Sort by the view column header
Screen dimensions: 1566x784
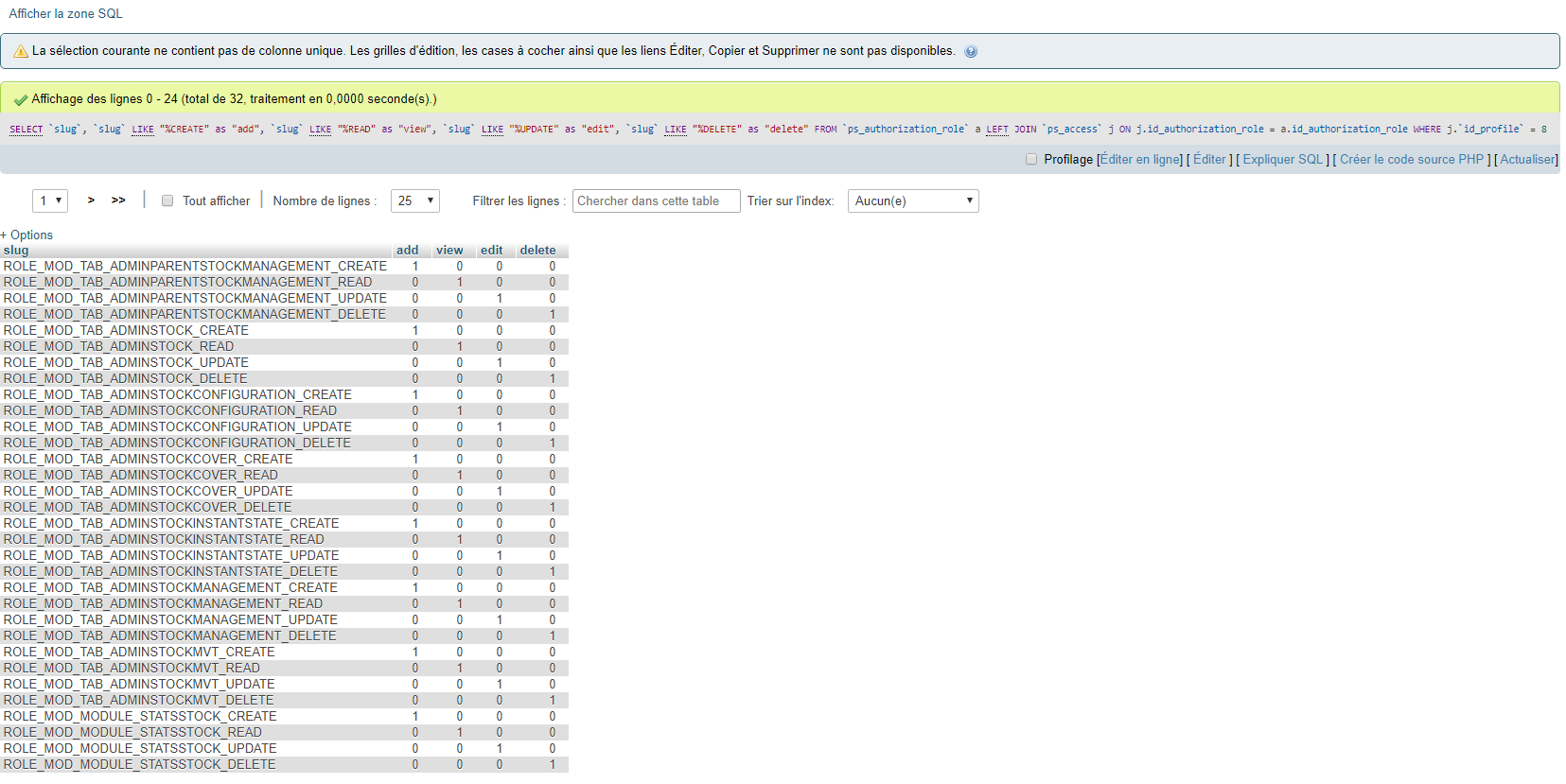(449, 251)
